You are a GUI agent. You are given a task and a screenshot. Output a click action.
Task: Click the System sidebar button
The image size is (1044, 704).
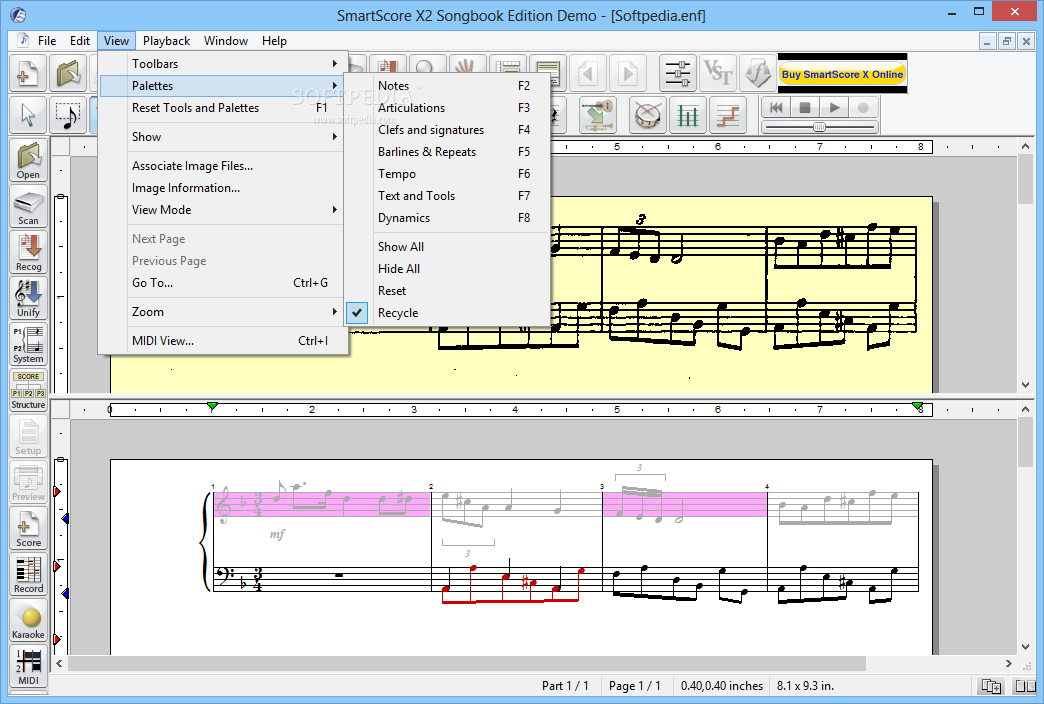(28, 344)
